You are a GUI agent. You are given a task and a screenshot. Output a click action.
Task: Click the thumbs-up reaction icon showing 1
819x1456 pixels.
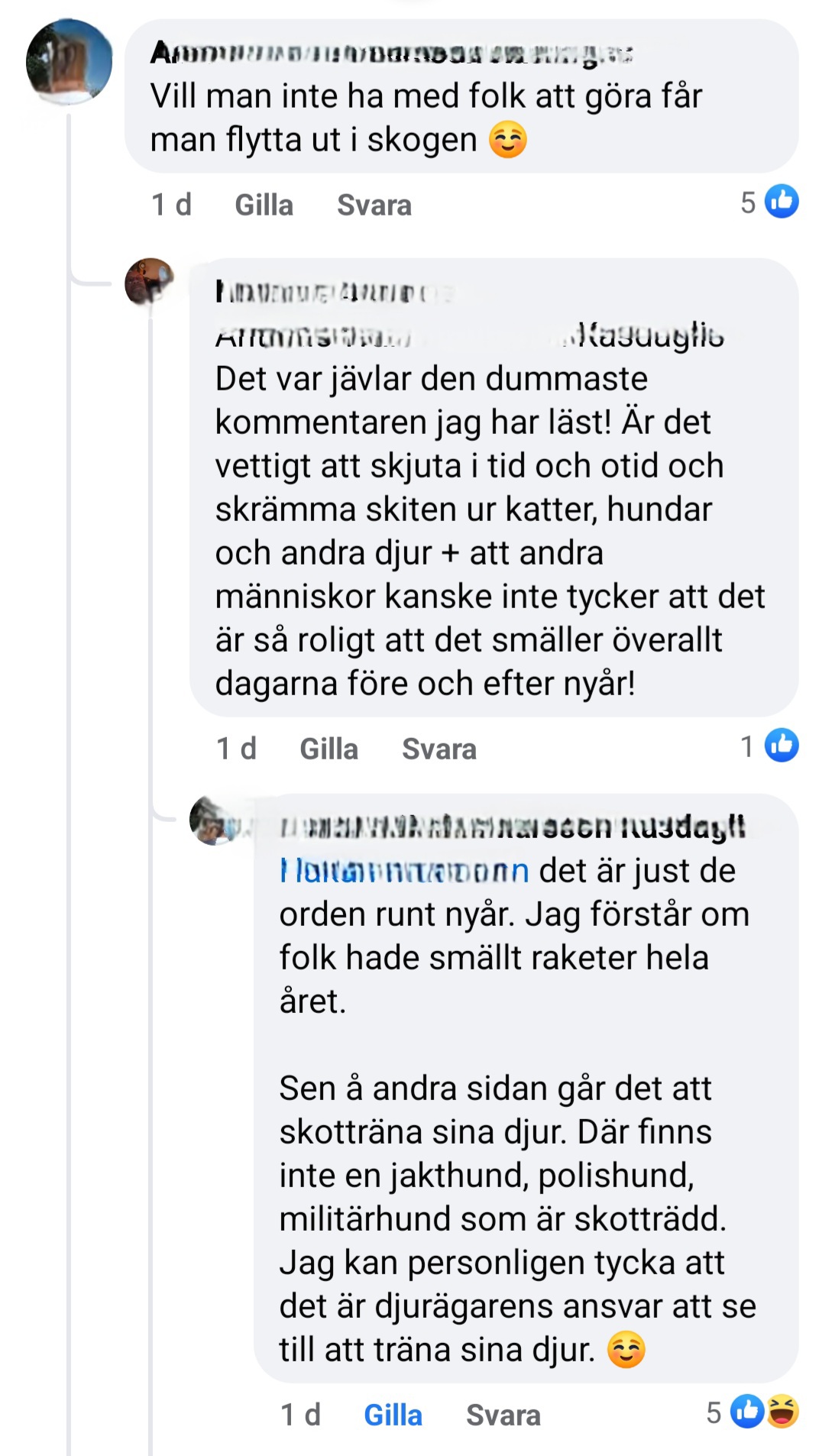pos(782,745)
